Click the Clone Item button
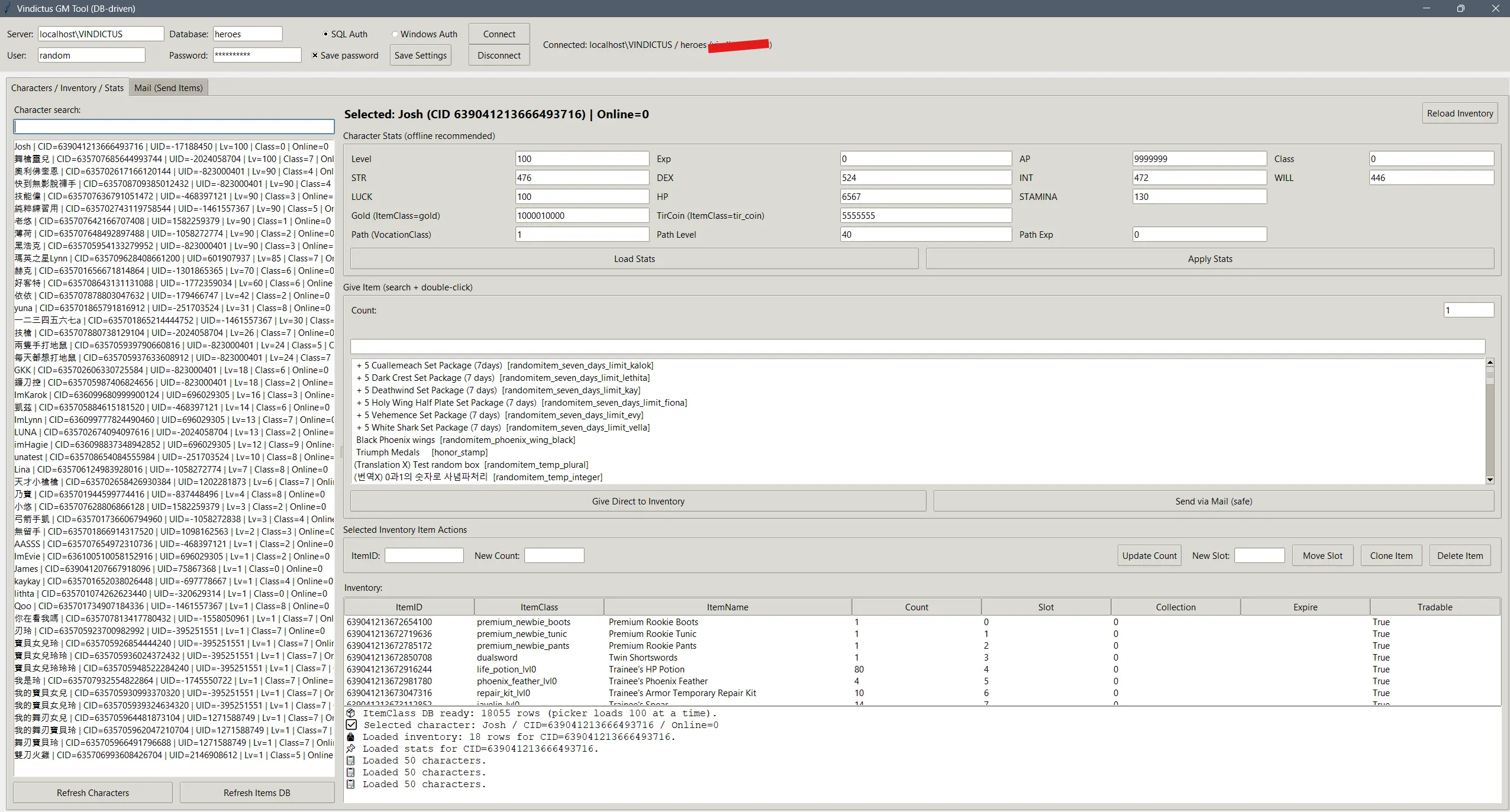 (x=1391, y=556)
